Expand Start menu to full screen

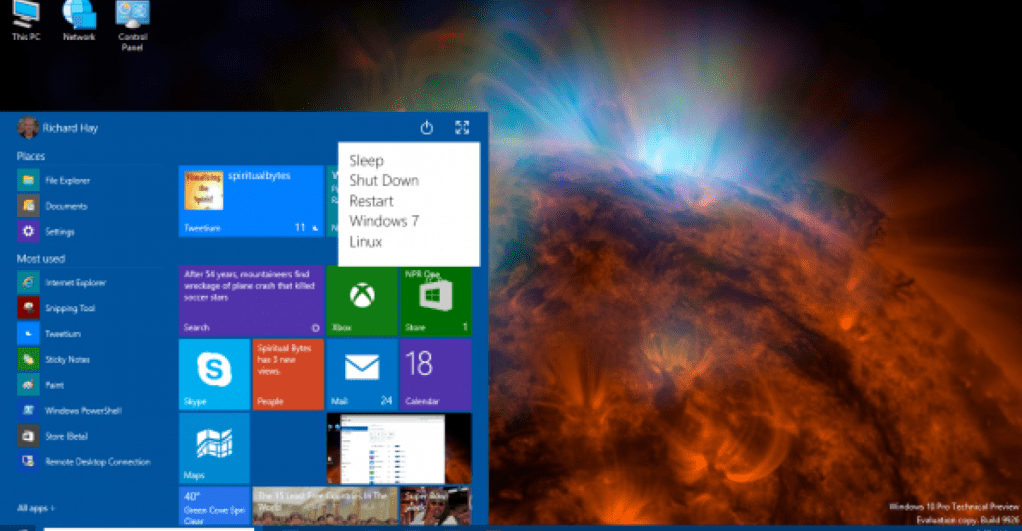click(462, 128)
